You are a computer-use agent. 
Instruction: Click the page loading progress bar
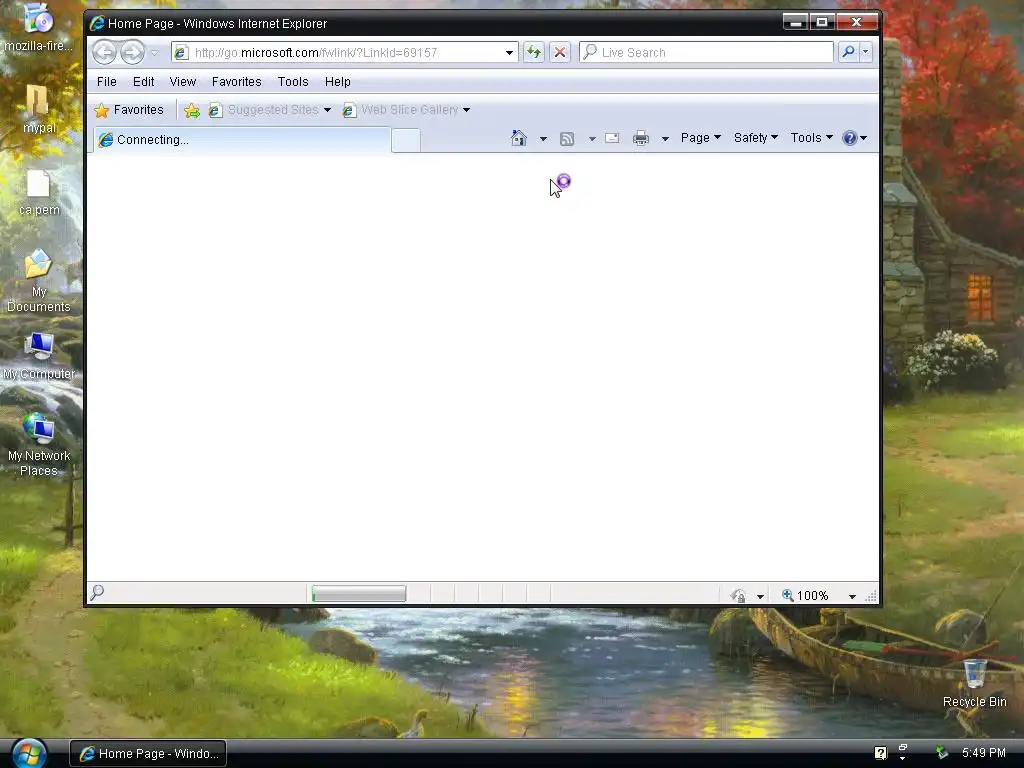pos(359,594)
